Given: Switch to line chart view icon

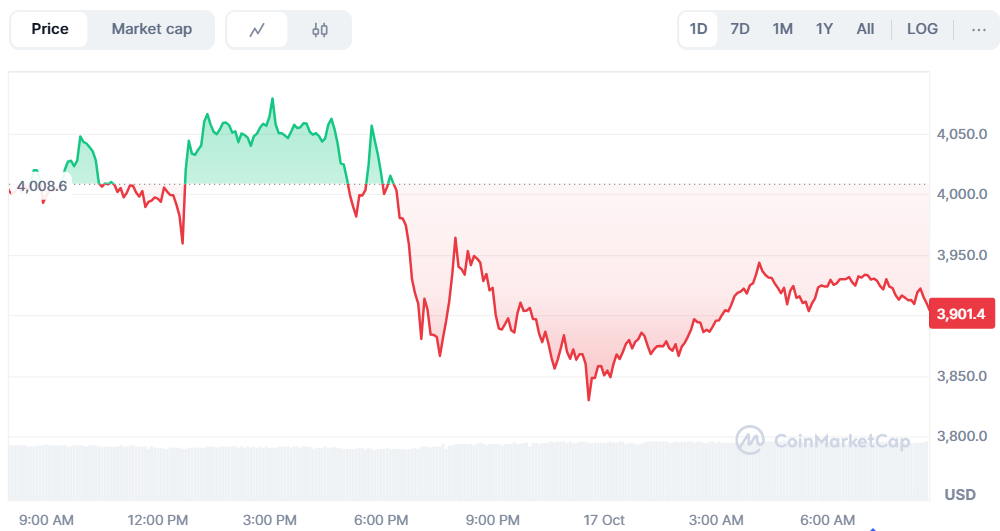Looking at the screenshot, I should coord(257,30).
